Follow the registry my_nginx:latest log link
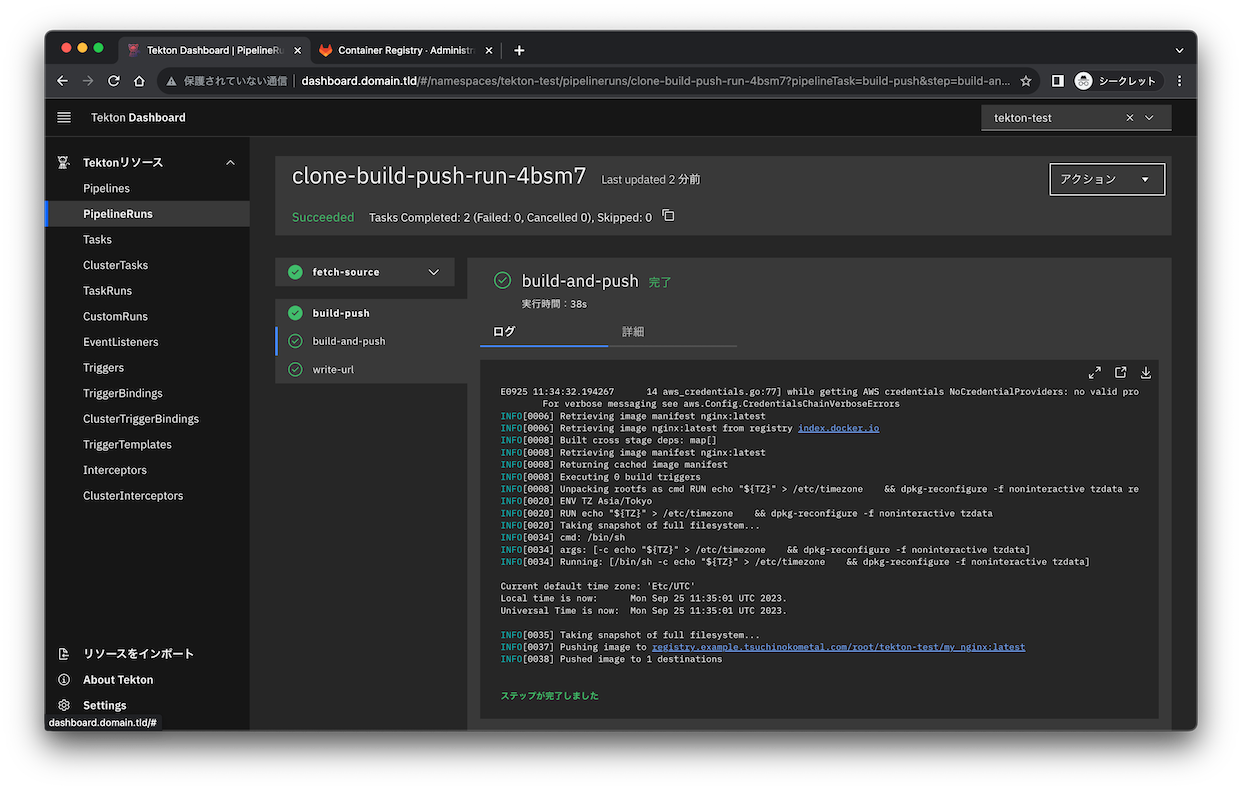This screenshot has height=790, width=1242. point(838,647)
